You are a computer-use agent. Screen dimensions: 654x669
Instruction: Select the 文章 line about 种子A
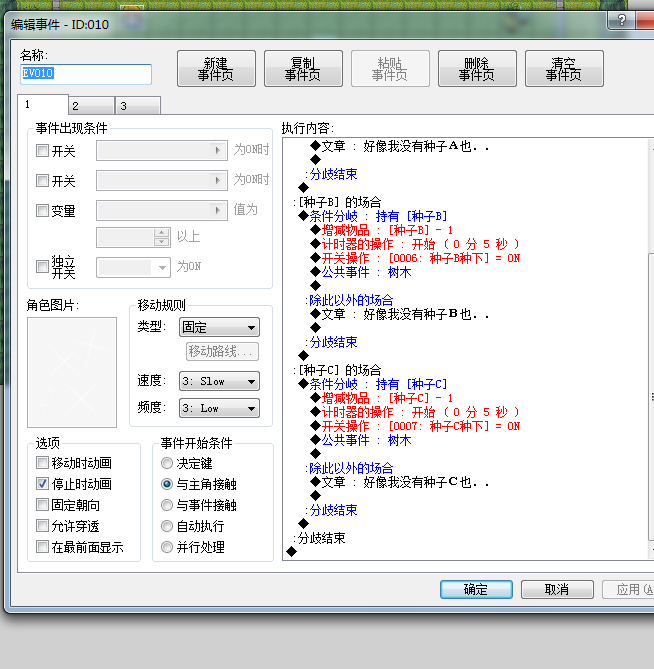coord(399,146)
